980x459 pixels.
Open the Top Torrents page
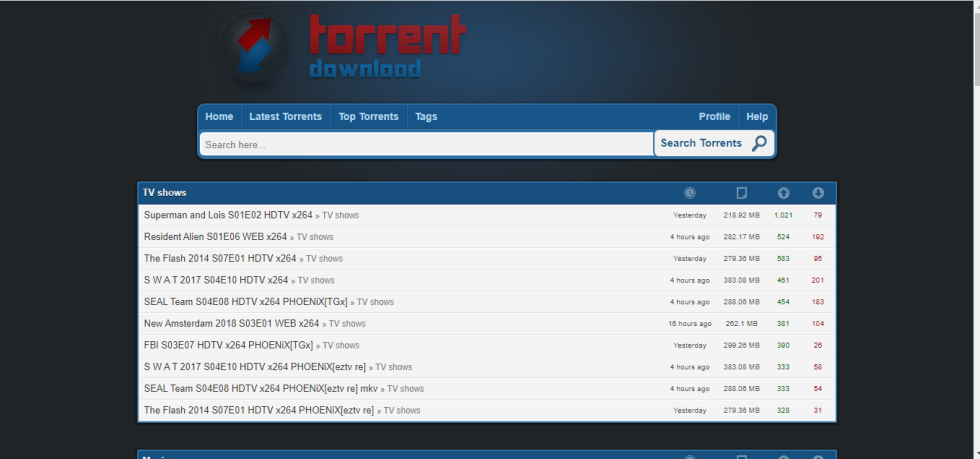(x=368, y=117)
